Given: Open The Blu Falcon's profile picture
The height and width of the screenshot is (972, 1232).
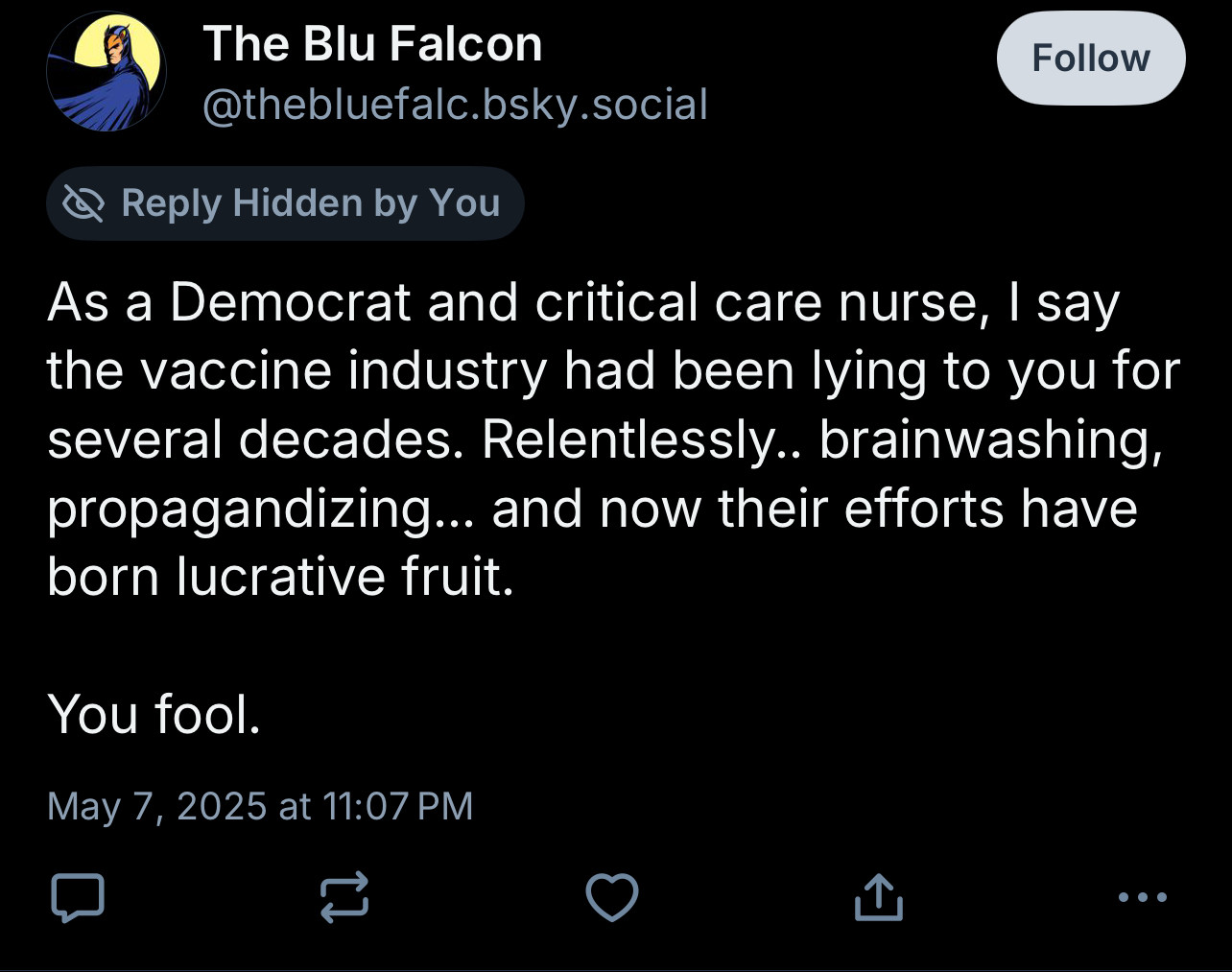Looking at the screenshot, I should coord(107,71).
